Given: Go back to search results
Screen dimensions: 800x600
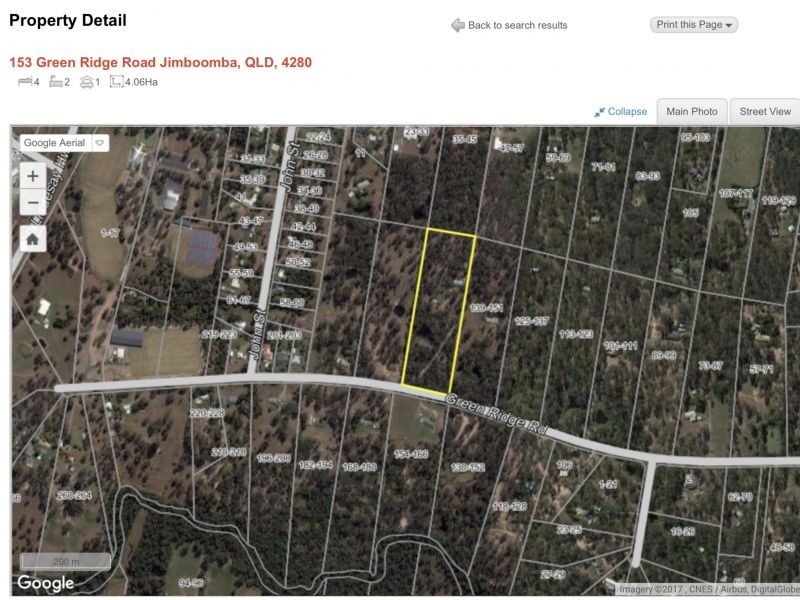Looking at the screenshot, I should [x=517, y=25].
